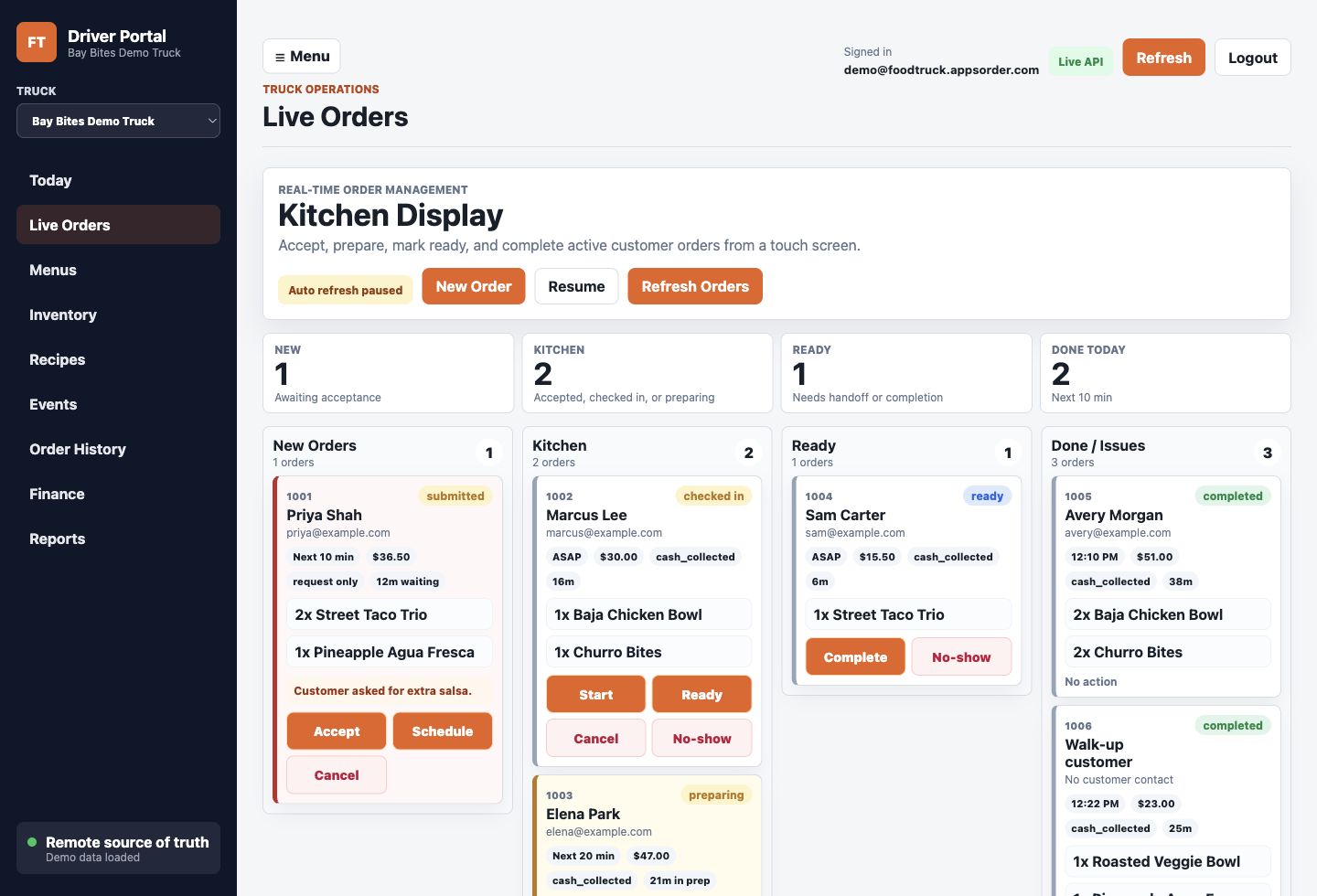Click 1x Churro Bites item
The width and height of the screenshot is (1317, 896).
[649, 652]
